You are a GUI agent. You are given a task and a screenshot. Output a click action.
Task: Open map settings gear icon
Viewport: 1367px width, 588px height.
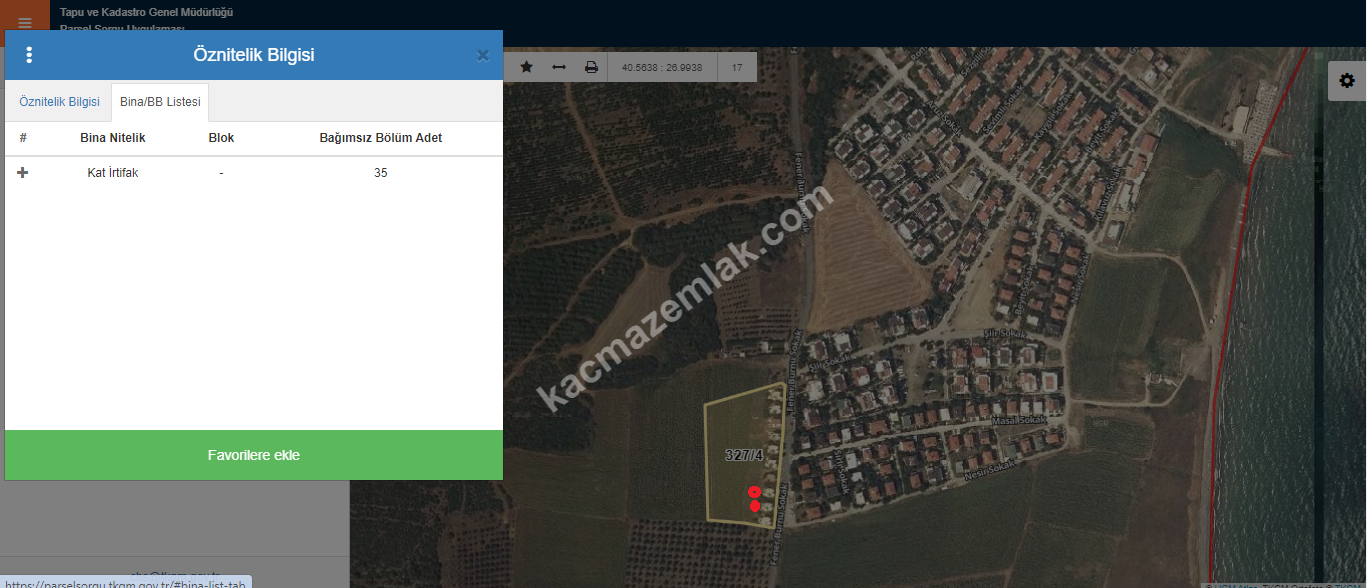point(1346,81)
